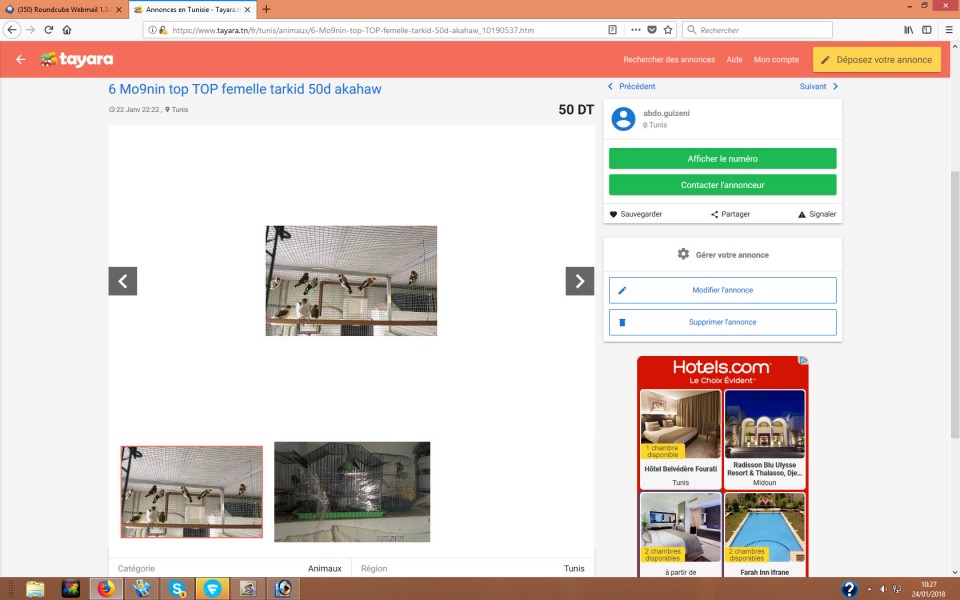This screenshot has height=600, width=960.
Task: Open Firefox from the taskbar
Action: coord(105,589)
